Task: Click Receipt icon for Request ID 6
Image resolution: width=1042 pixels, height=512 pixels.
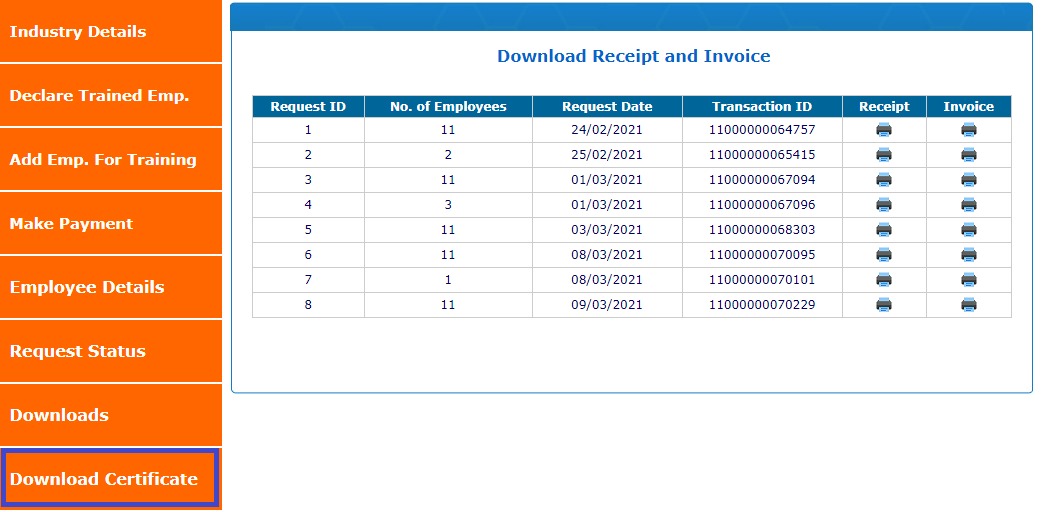Action: [884, 255]
